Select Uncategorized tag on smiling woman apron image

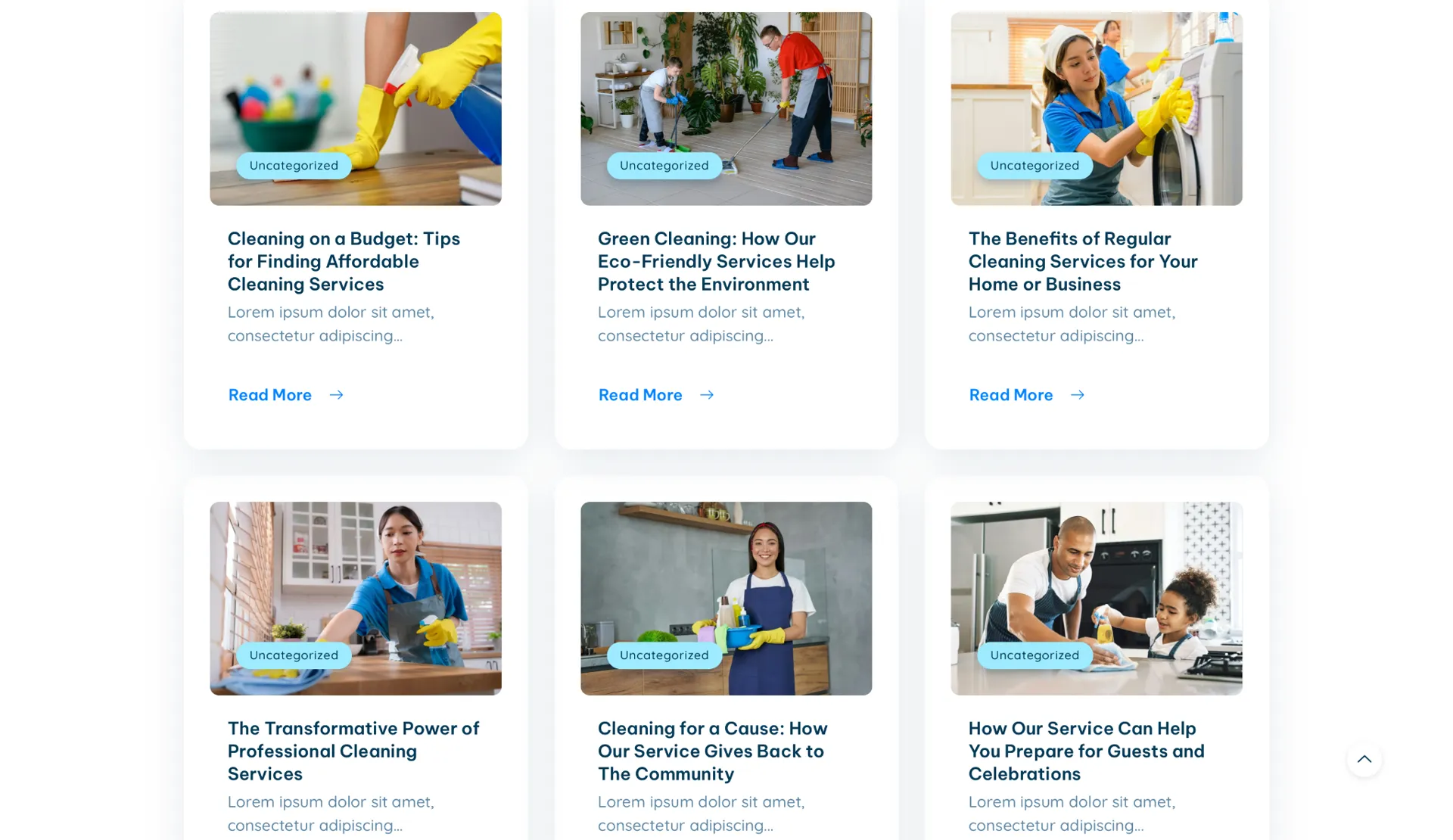click(664, 655)
